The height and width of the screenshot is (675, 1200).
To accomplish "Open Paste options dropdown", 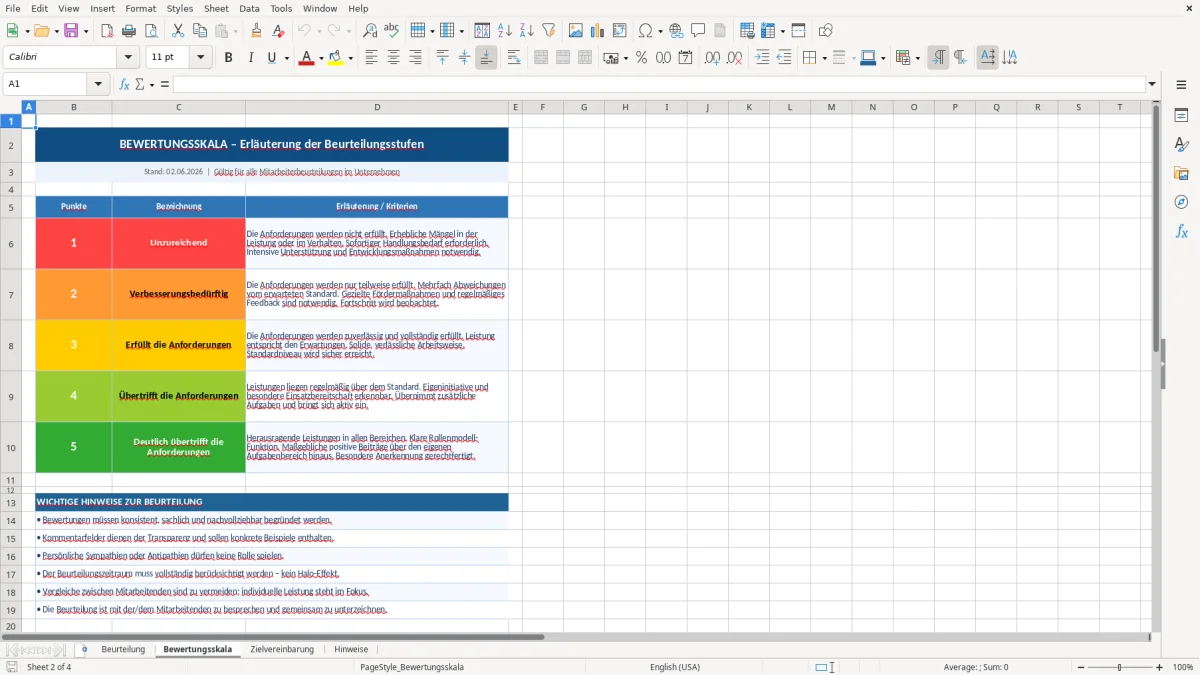I will point(235,31).
